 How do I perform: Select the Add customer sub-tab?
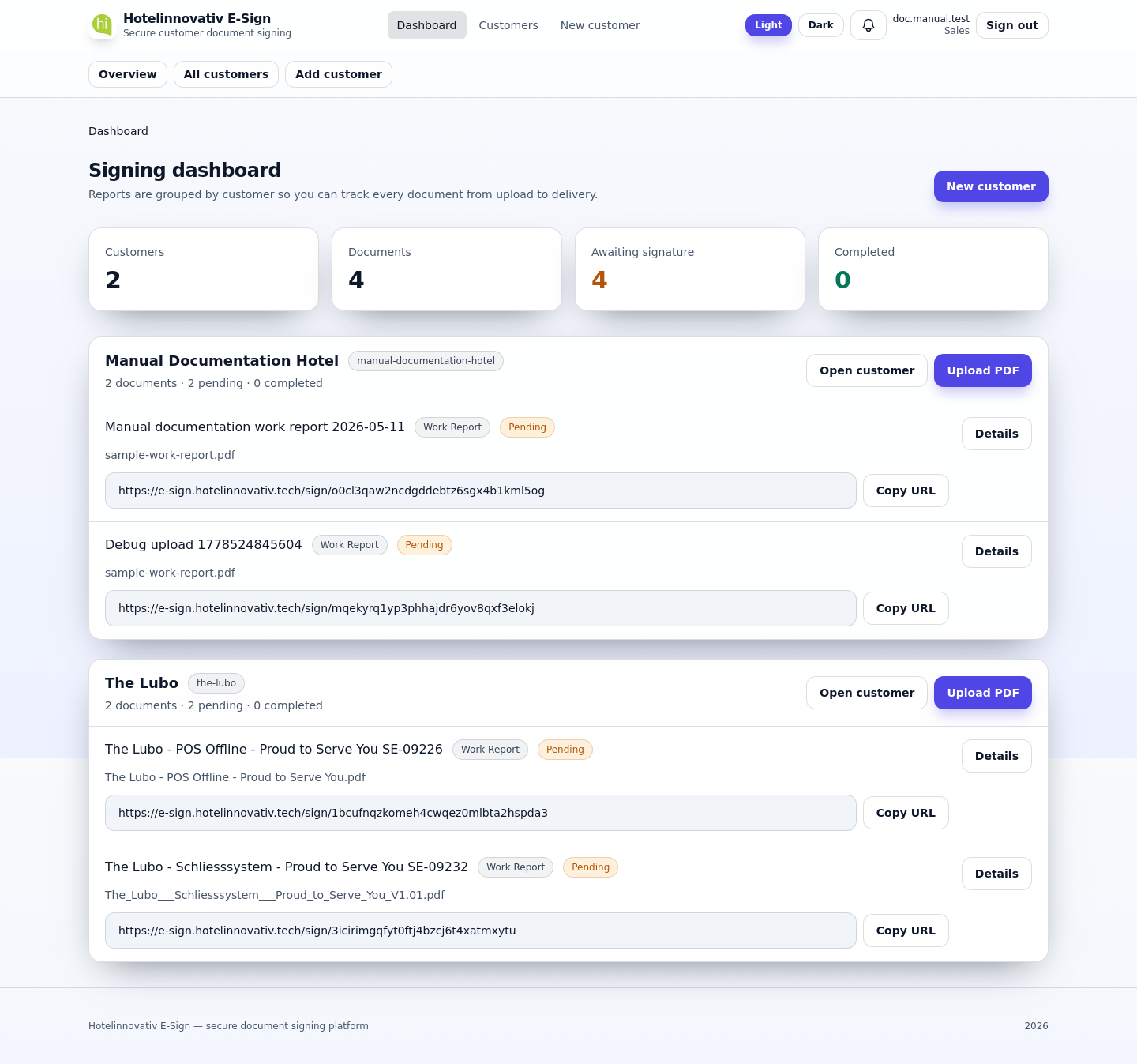pos(339,74)
